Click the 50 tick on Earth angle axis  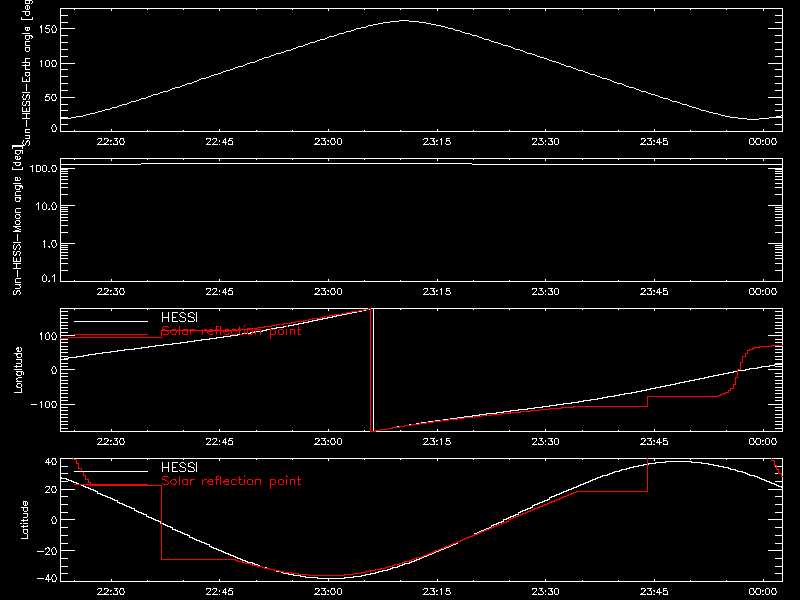pyautogui.click(x=51, y=97)
